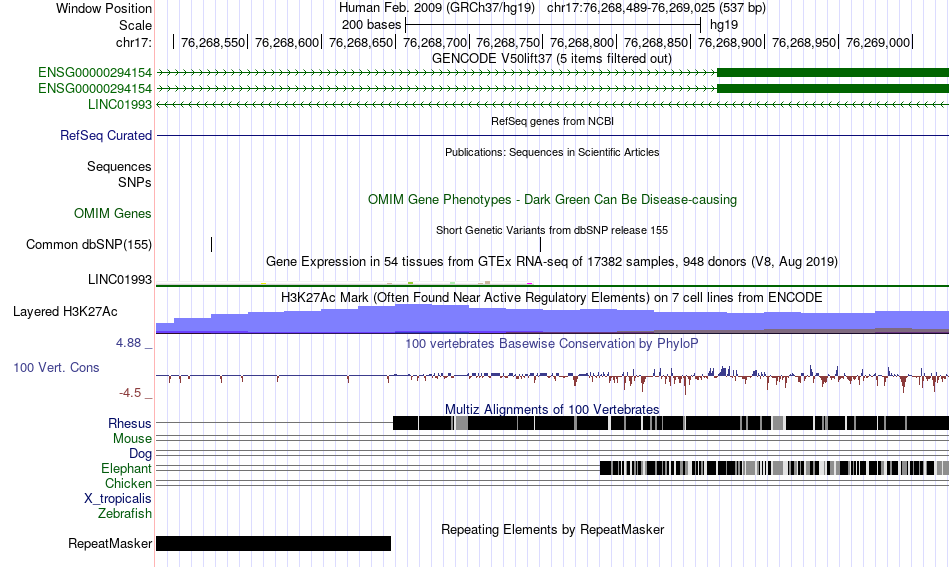Click the Multiz Alignments of 100 Vertebrates title

pos(552,409)
